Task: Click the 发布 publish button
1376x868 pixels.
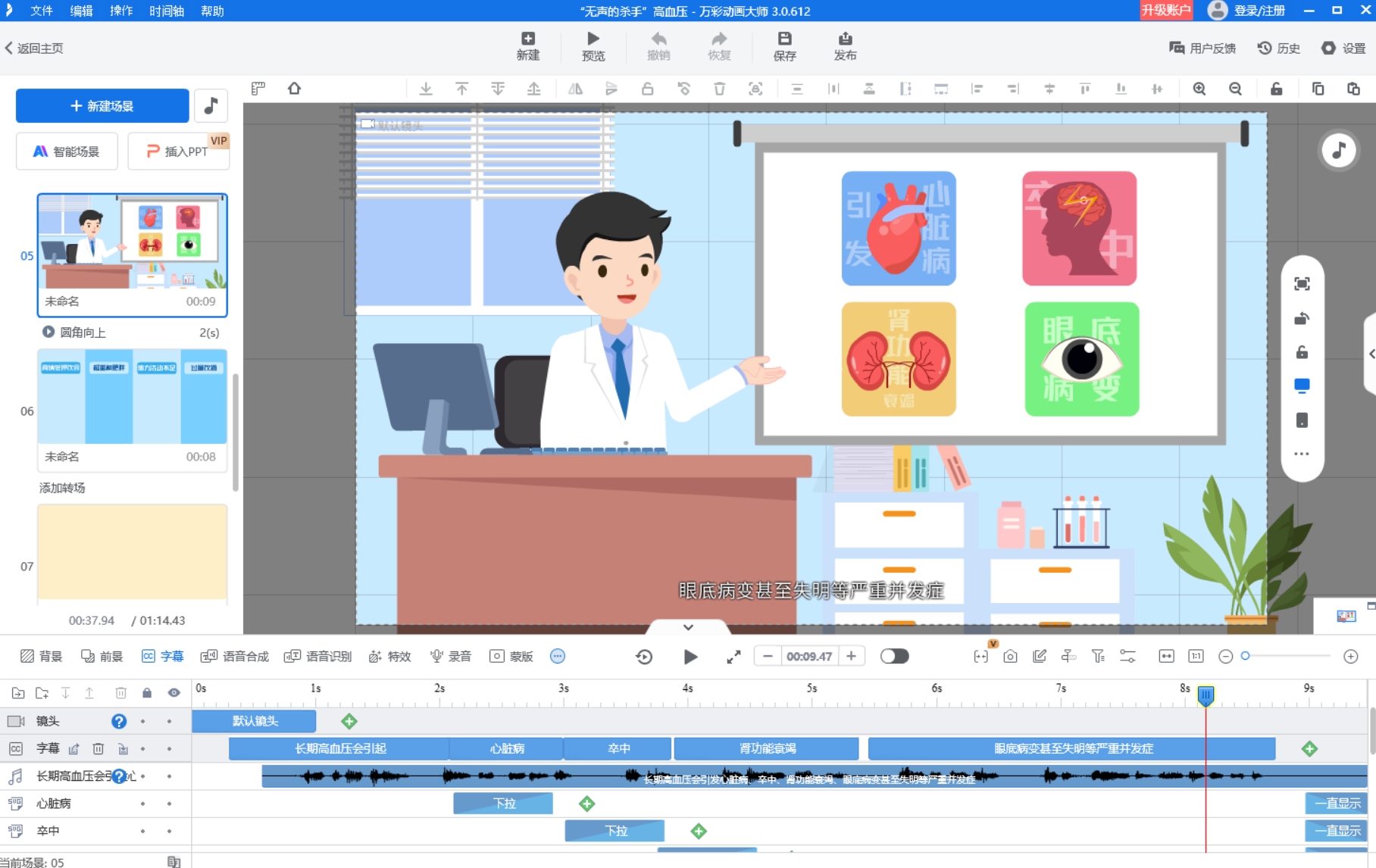Action: click(x=845, y=46)
